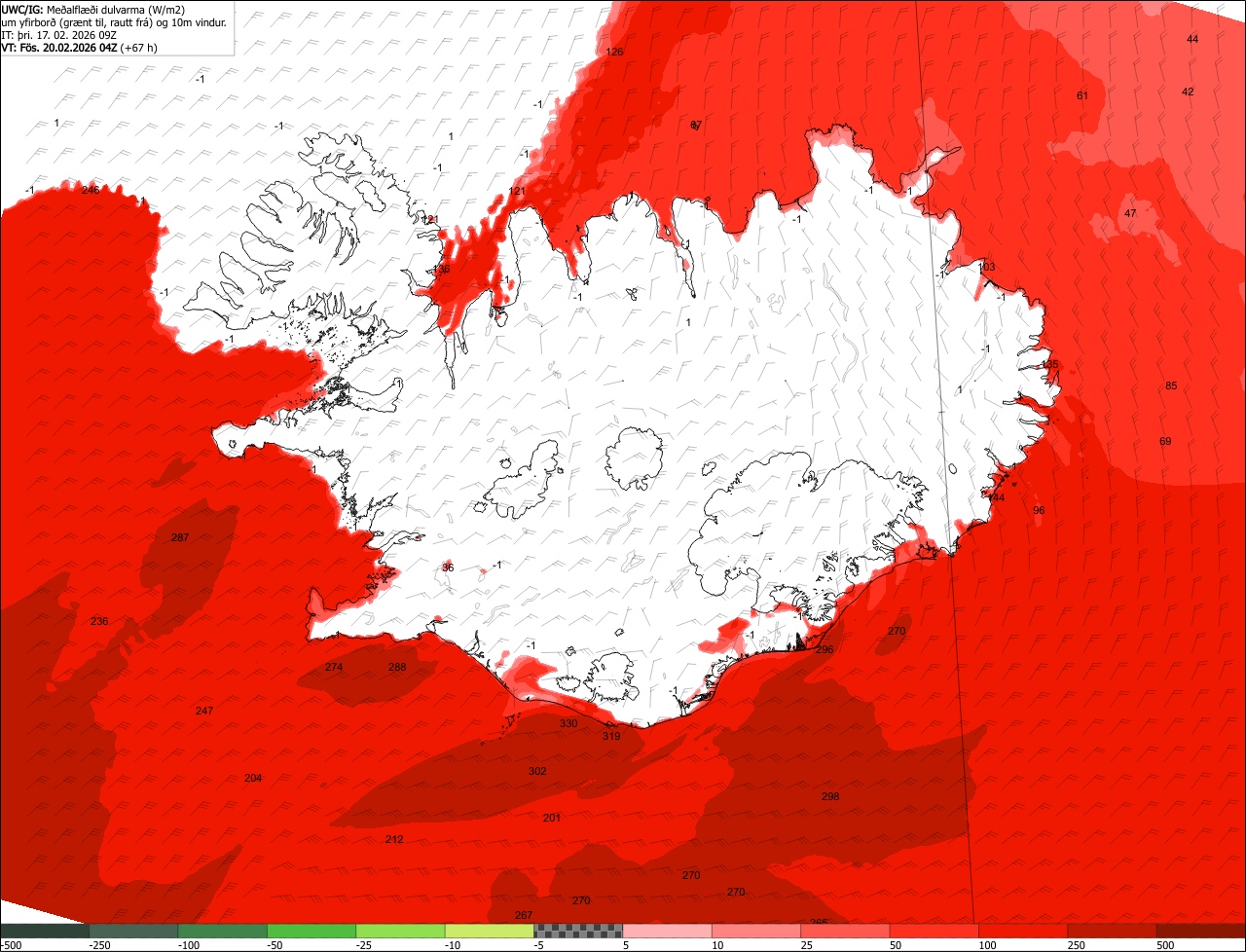Click the green legend swatch between -100 and -50
This screenshot has height=952, width=1246.
pyautogui.click(x=222, y=931)
